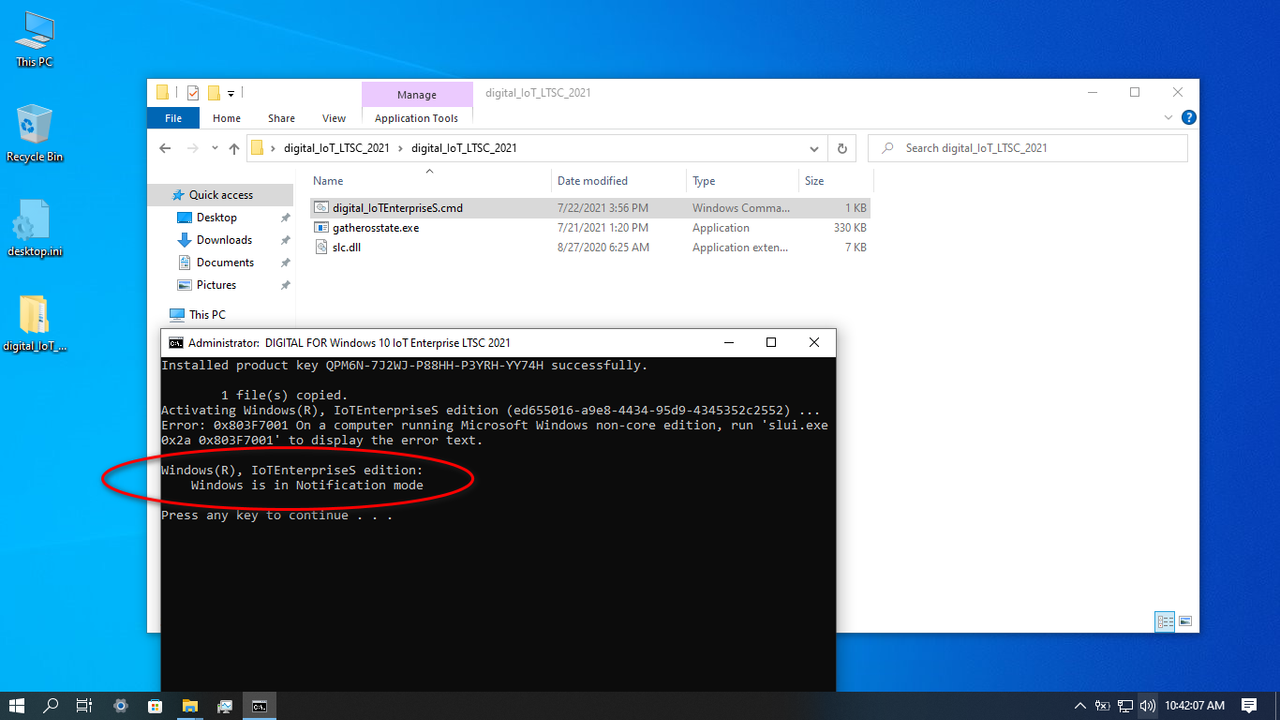This screenshot has width=1280, height=720.
Task: Open Microsoft Store on taskbar
Action: click(x=155, y=705)
